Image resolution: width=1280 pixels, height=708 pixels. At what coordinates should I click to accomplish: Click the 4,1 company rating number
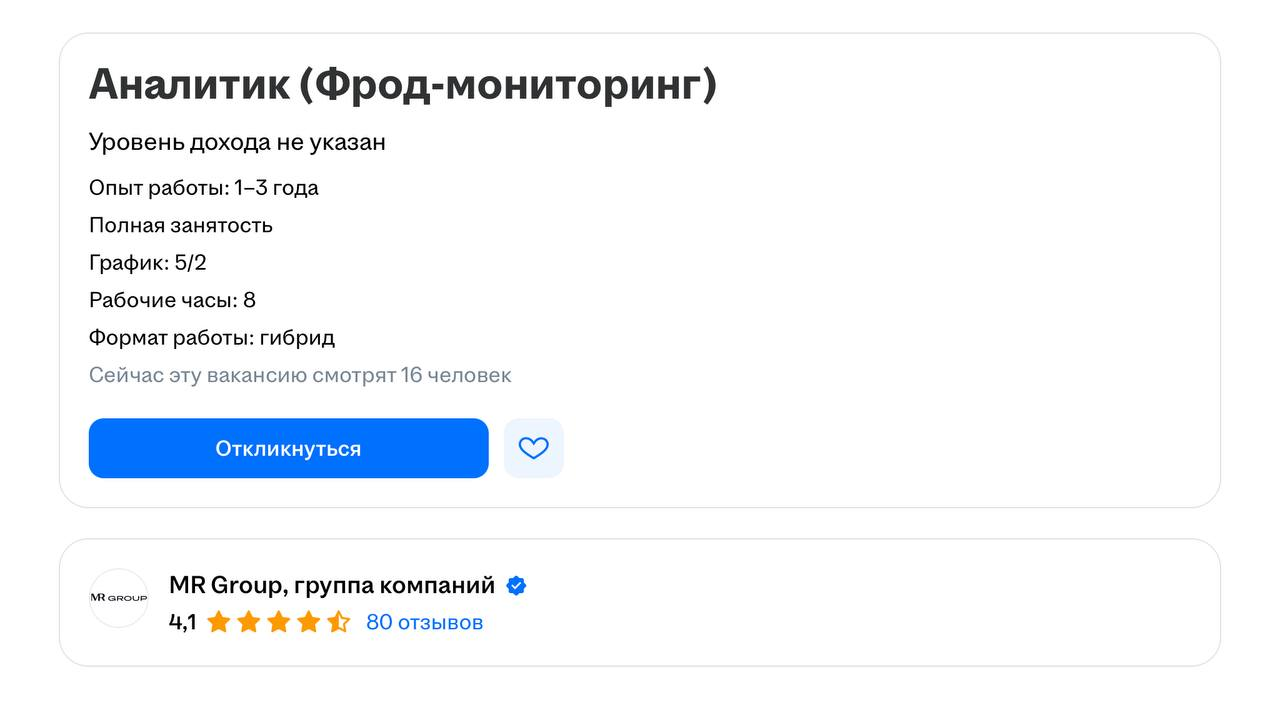[x=182, y=622]
